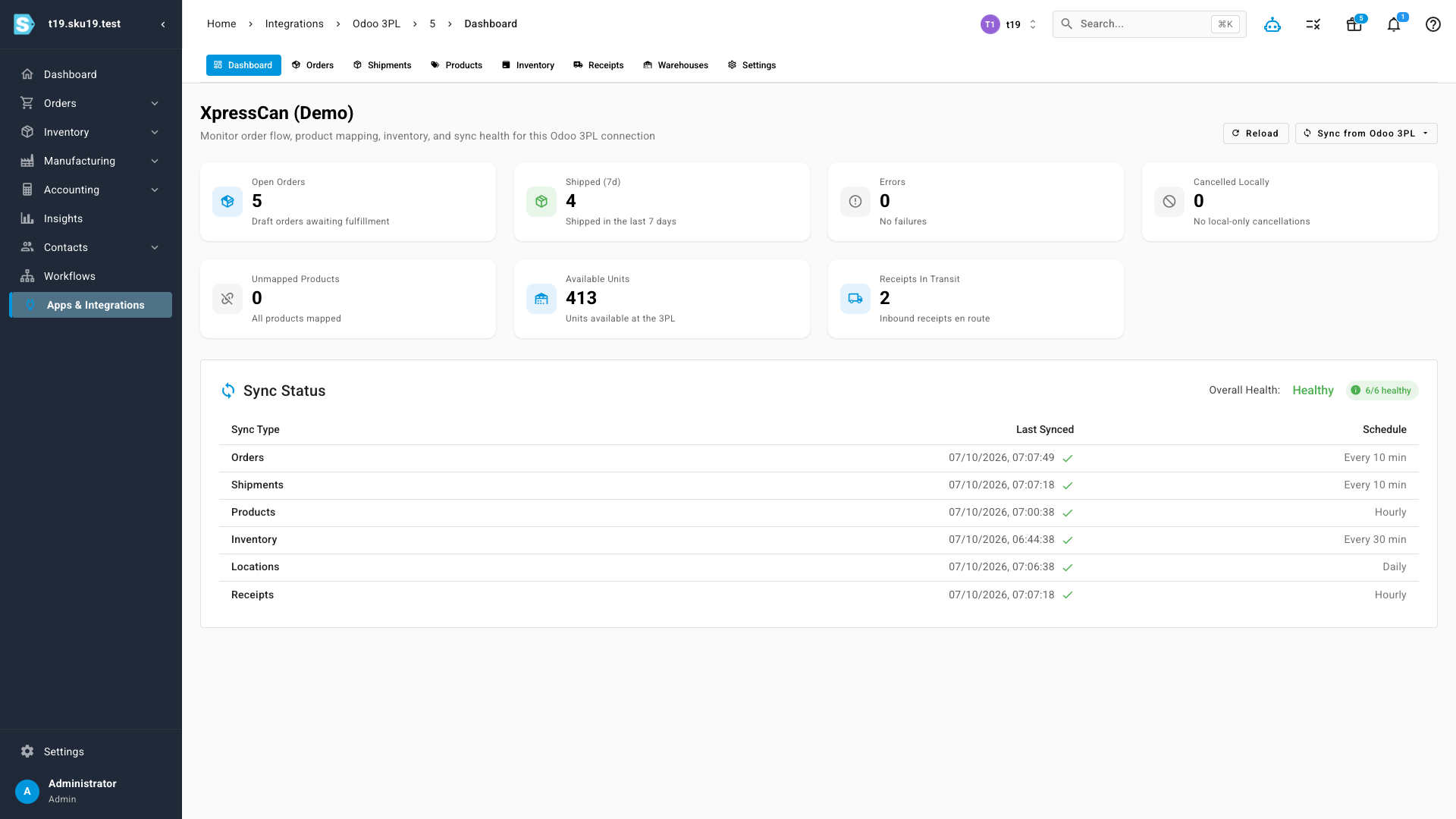Open the AI assistant robot icon

coord(1272,24)
